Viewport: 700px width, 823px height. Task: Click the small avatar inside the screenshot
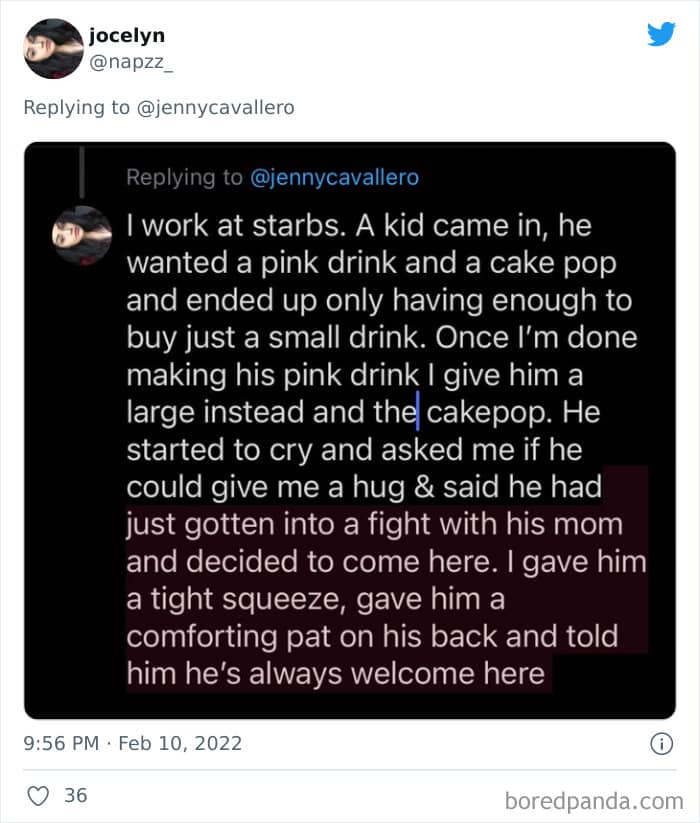coord(82,235)
